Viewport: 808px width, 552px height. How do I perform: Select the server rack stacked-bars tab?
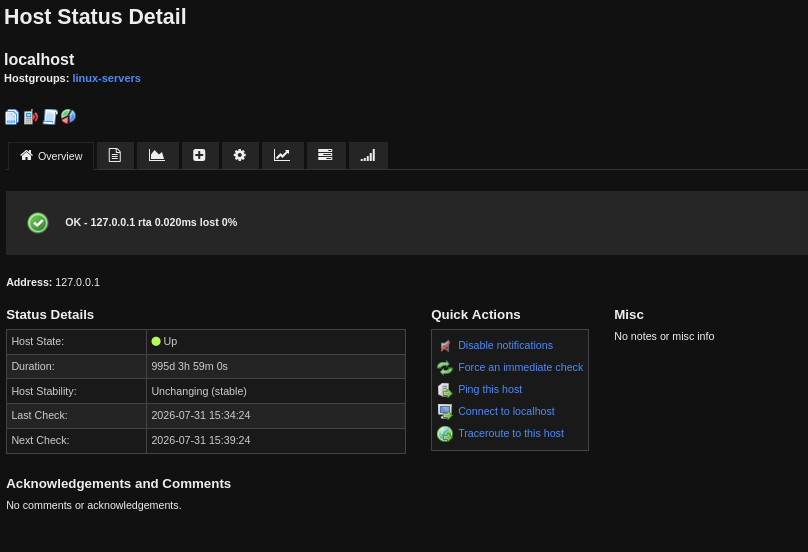point(325,156)
